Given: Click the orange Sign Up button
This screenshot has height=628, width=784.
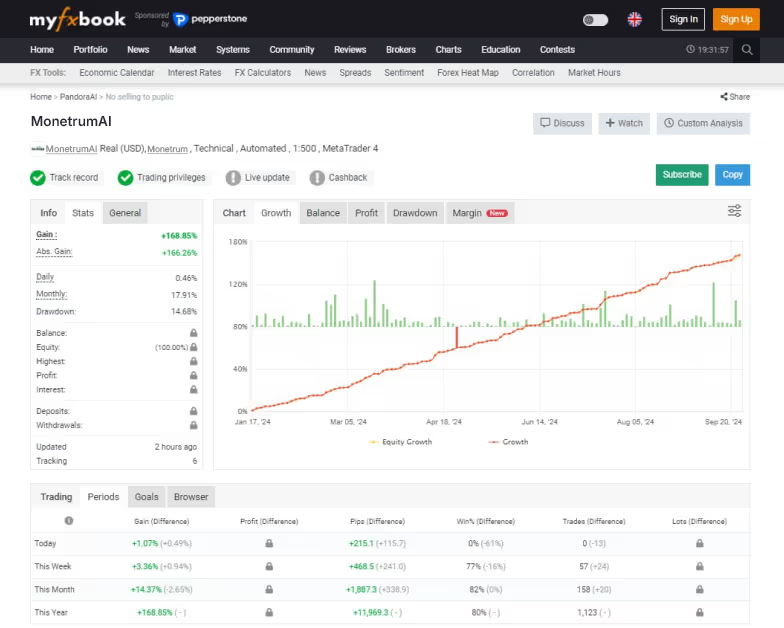Looking at the screenshot, I should pyautogui.click(x=736, y=19).
